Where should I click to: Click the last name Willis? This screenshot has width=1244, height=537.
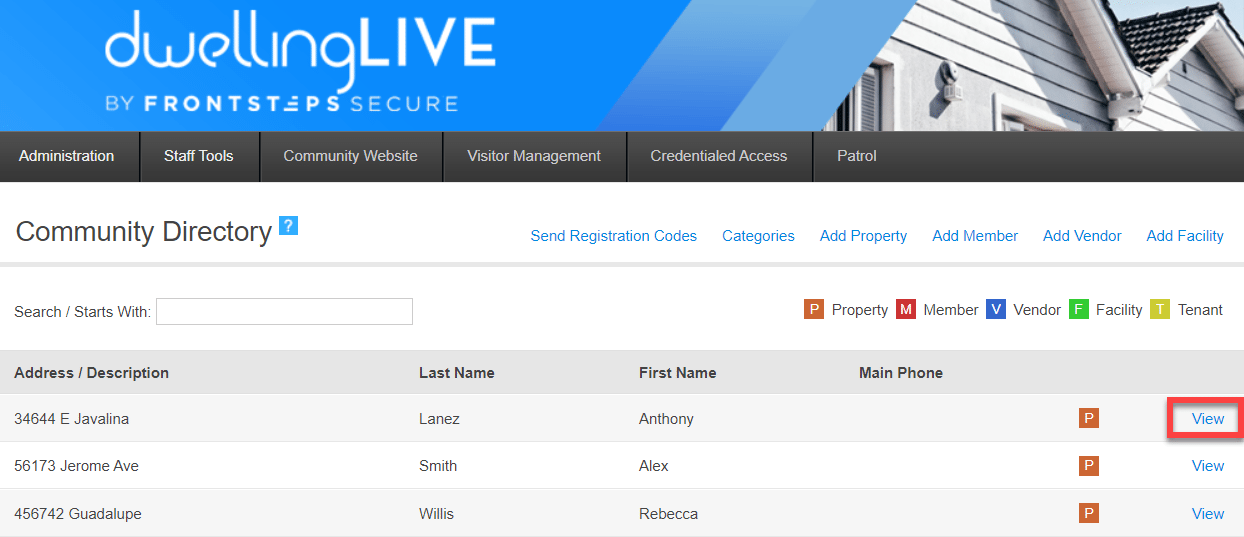(436, 514)
